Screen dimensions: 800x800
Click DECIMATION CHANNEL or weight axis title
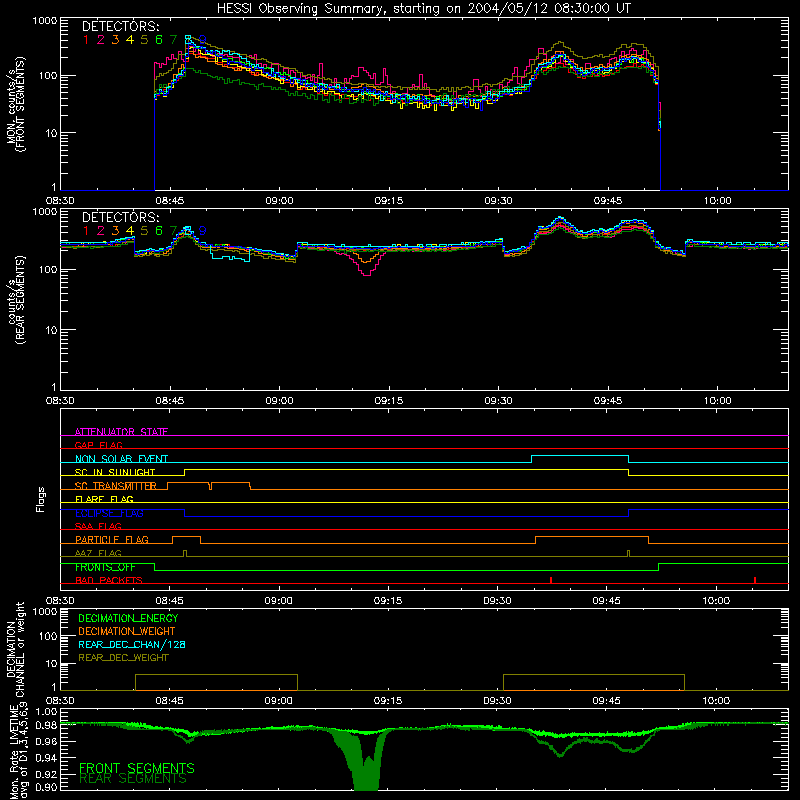(x=16, y=649)
